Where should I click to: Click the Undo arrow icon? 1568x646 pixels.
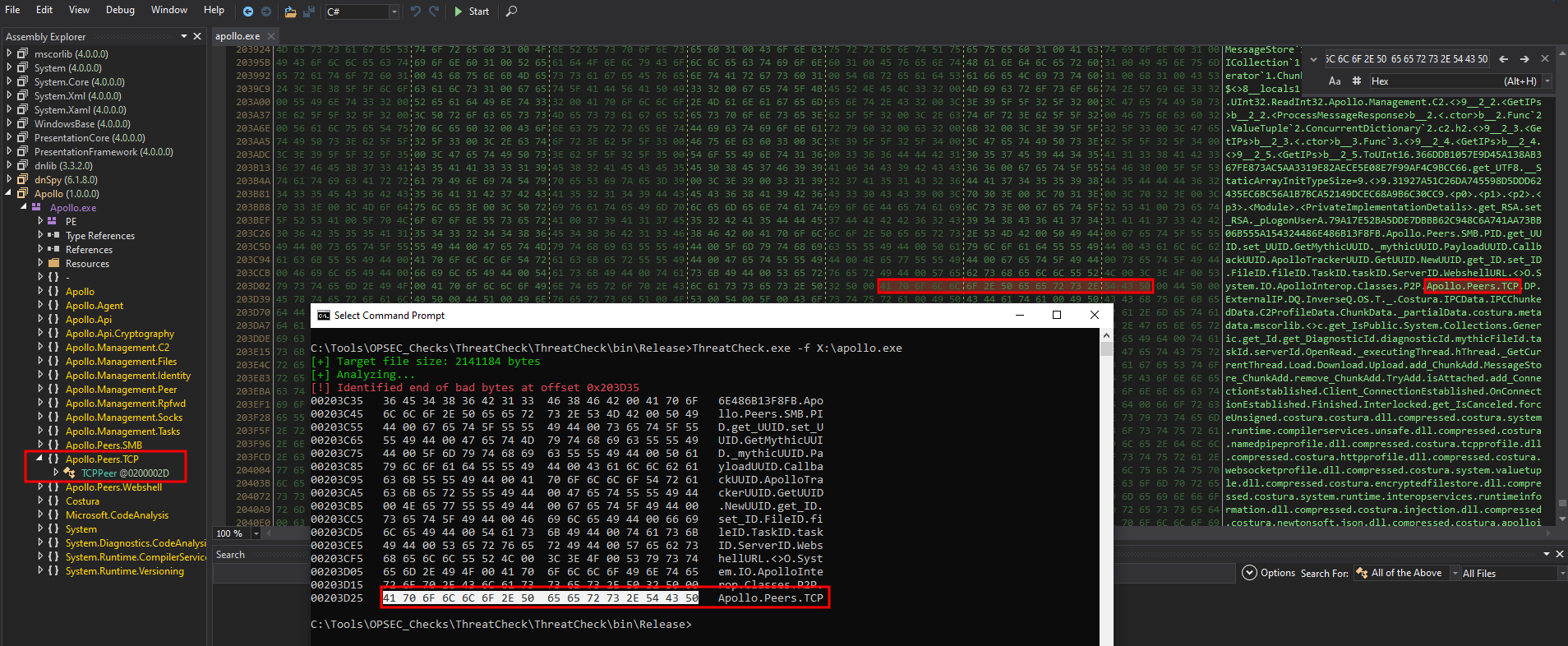pyautogui.click(x=416, y=12)
